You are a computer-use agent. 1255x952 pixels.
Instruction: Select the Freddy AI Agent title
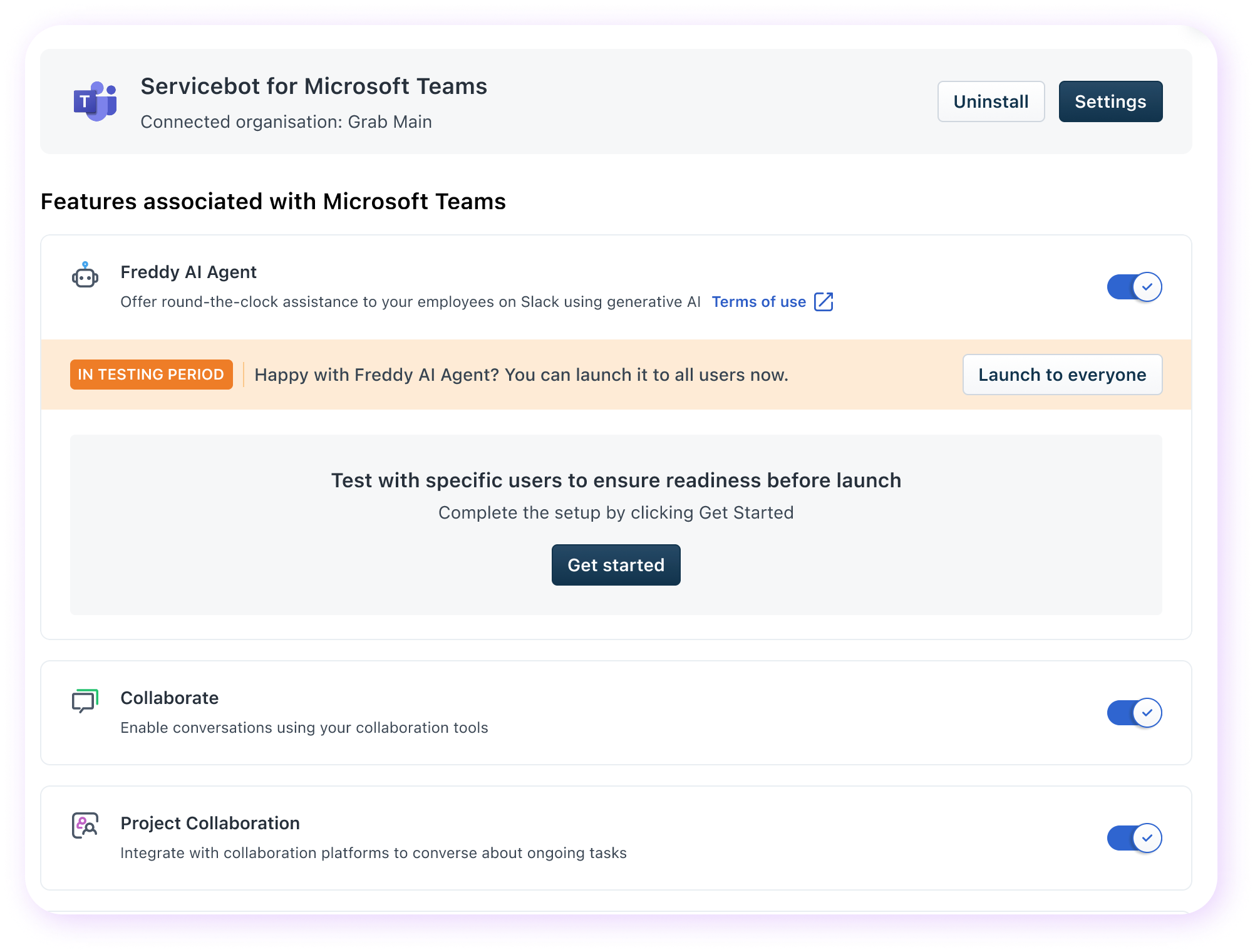[x=189, y=272]
